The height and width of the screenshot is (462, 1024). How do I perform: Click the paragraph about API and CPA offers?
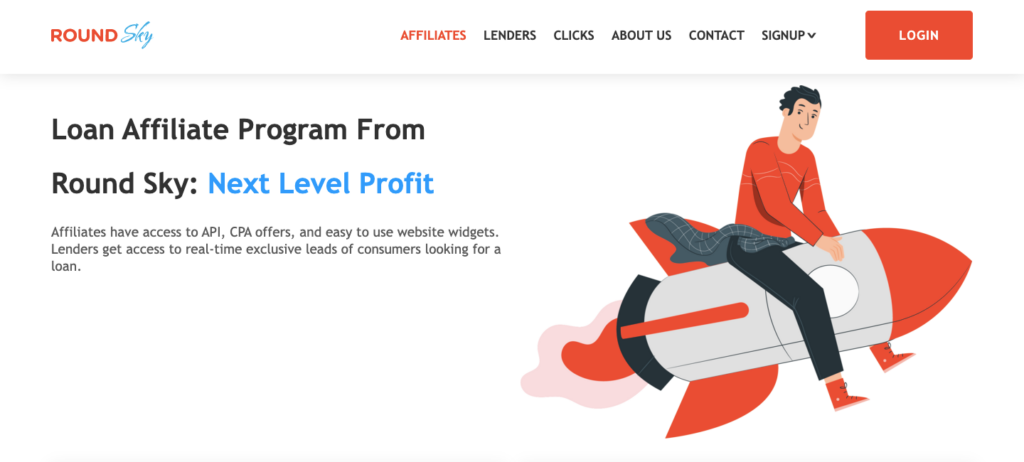point(276,250)
